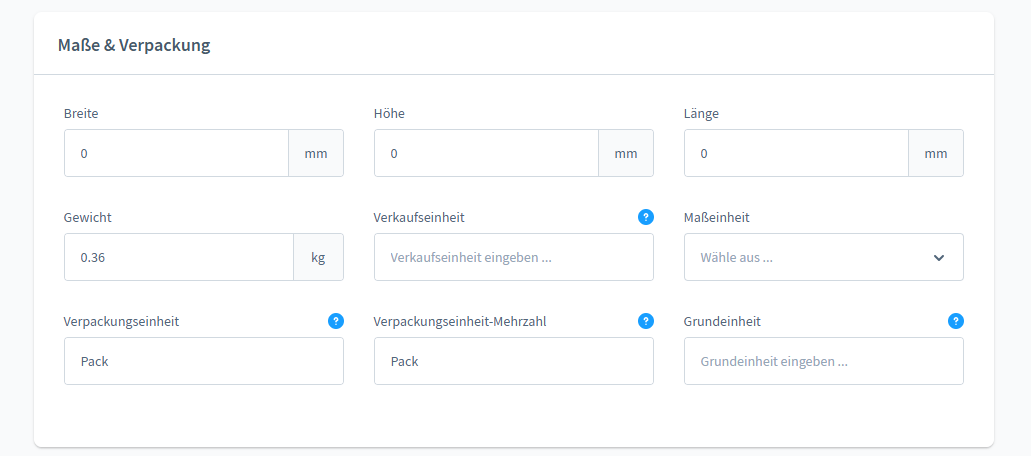Click the mm unit suffix beside Breite
The height and width of the screenshot is (456, 1031).
316,153
